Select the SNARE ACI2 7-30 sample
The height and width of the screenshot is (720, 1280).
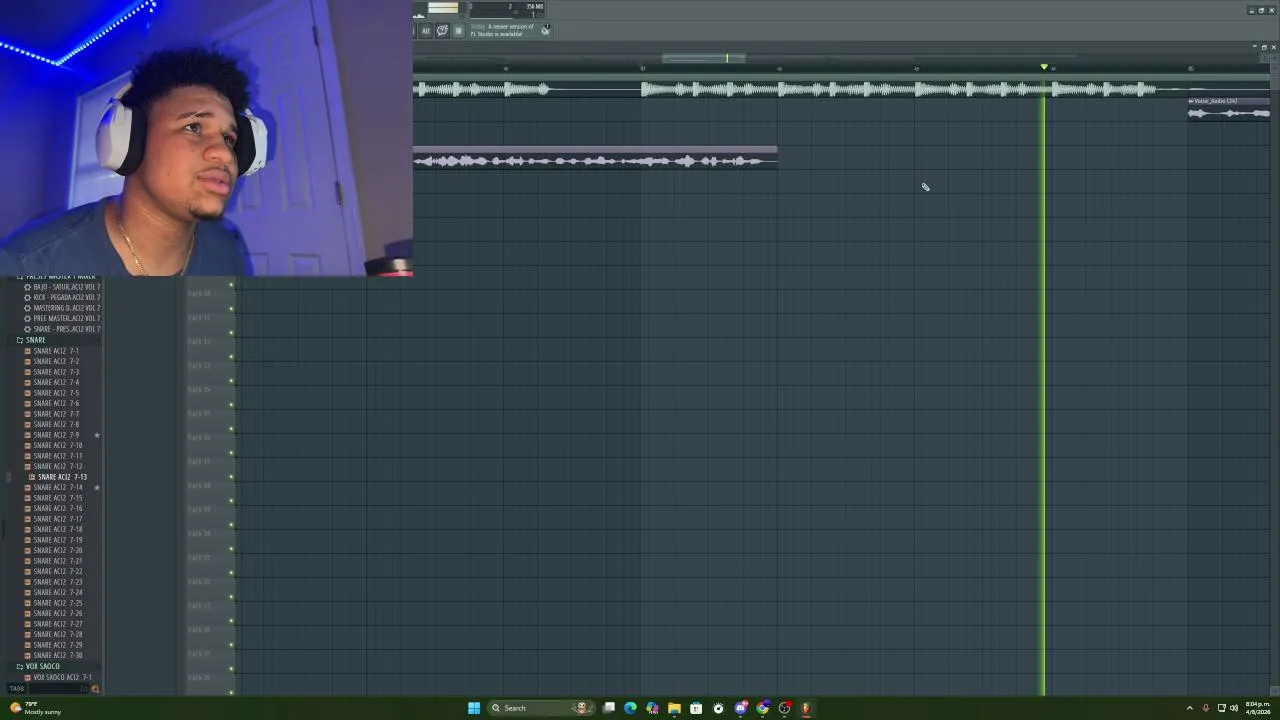tap(57, 655)
